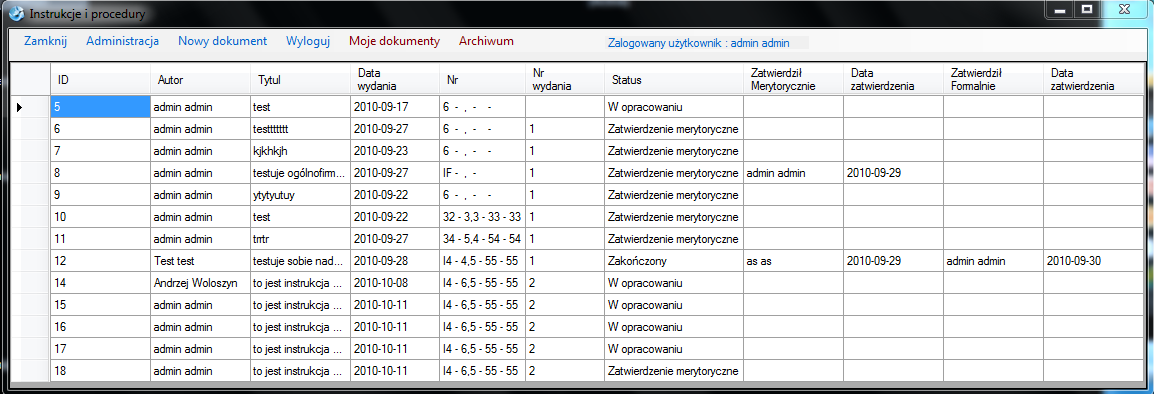Select the ID cell with value 15
1154x394 pixels.
pos(100,304)
